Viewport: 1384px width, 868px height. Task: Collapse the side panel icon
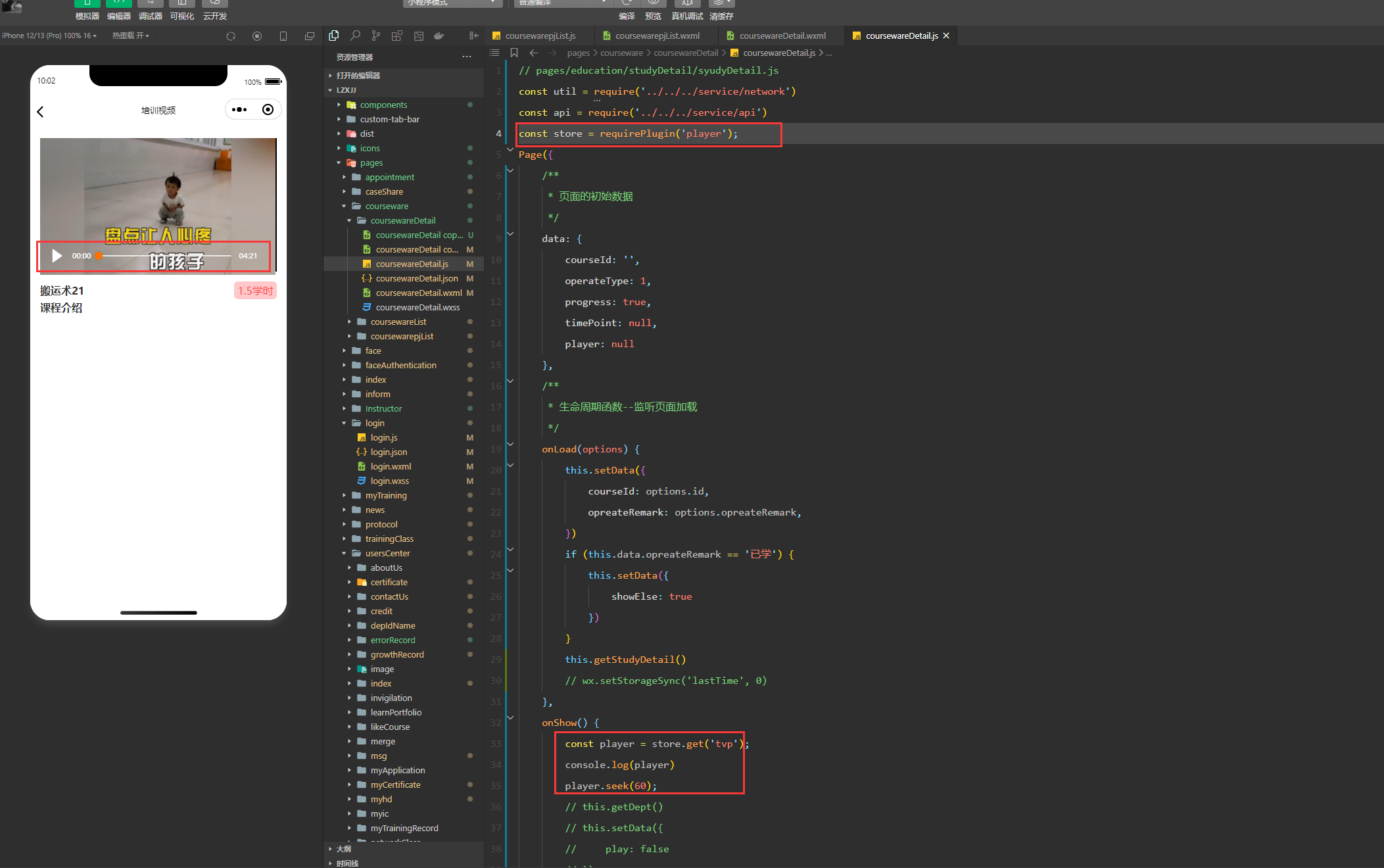click(x=473, y=36)
